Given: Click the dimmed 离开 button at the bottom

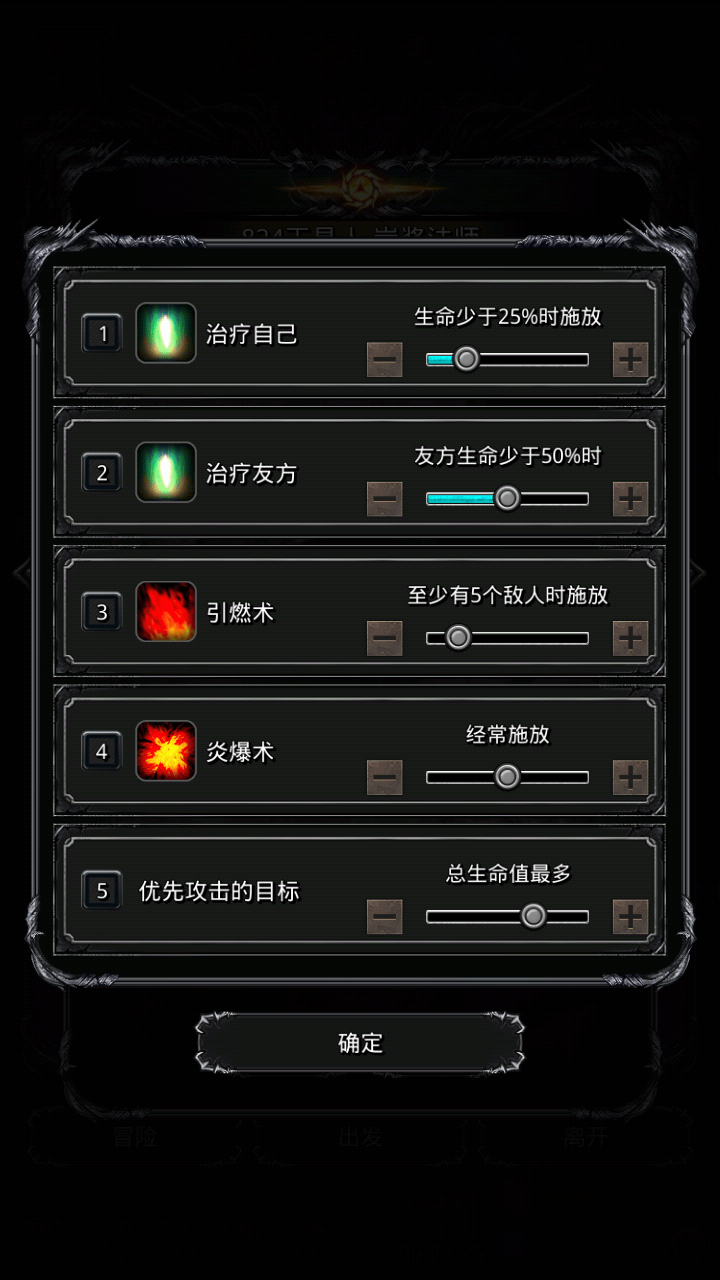Looking at the screenshot, I should [585, 1137].
